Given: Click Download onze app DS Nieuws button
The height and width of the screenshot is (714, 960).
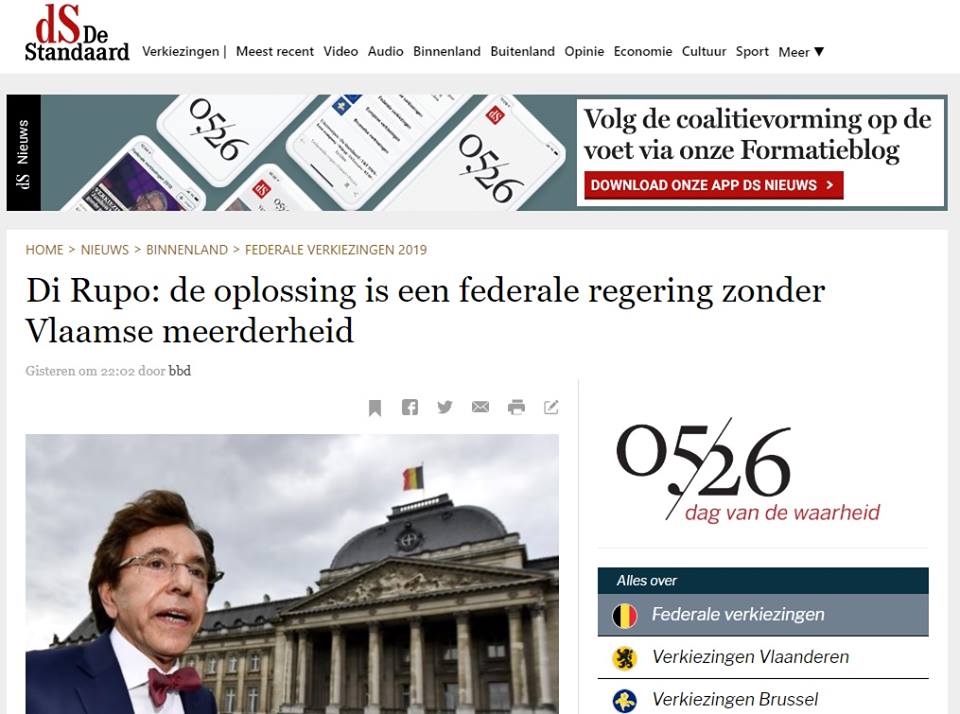Looking at the screenshot, I should click(x=713, y=185).
